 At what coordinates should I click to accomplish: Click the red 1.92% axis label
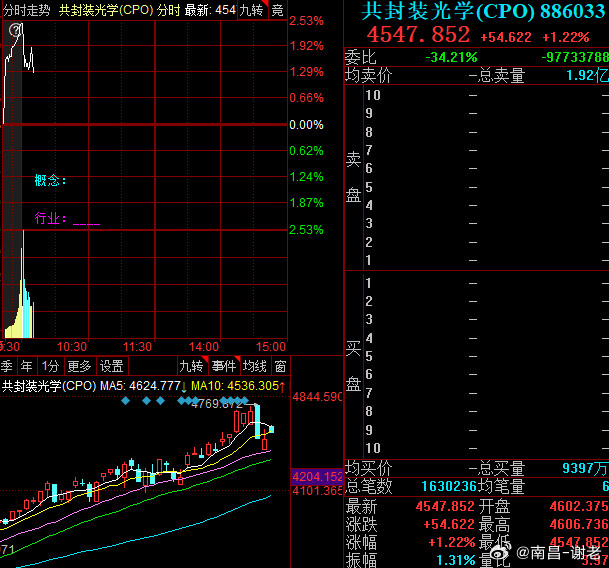(306, 46)
